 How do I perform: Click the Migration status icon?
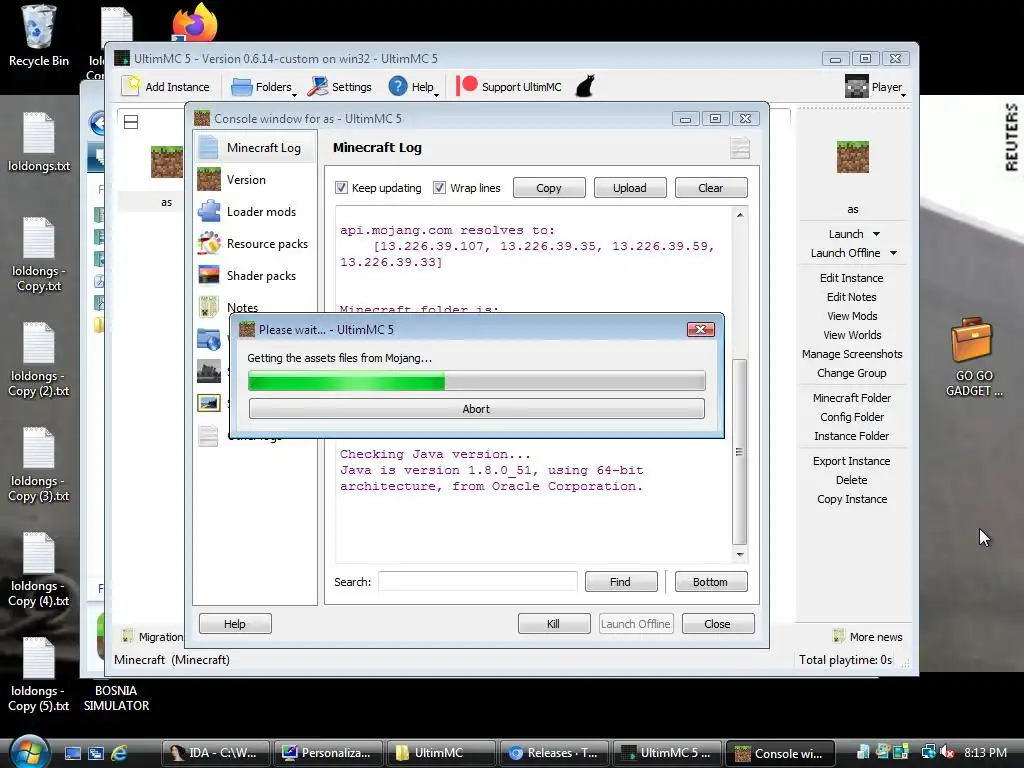[128, 636]
